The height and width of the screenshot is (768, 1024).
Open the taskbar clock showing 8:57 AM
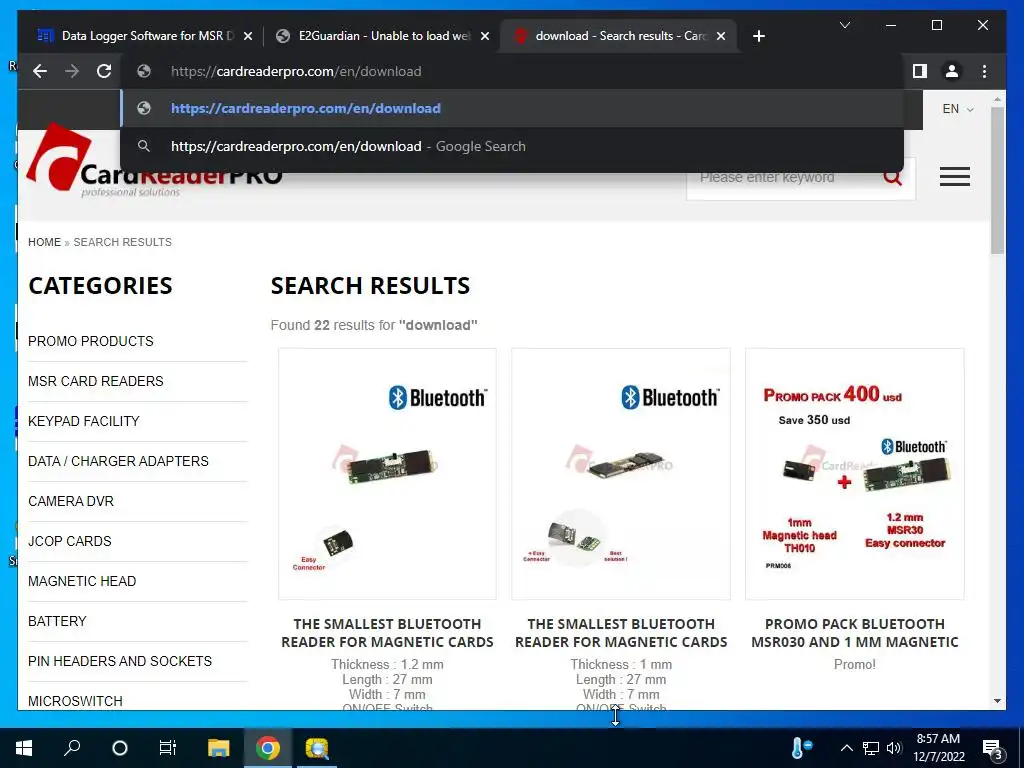point(938,748)
